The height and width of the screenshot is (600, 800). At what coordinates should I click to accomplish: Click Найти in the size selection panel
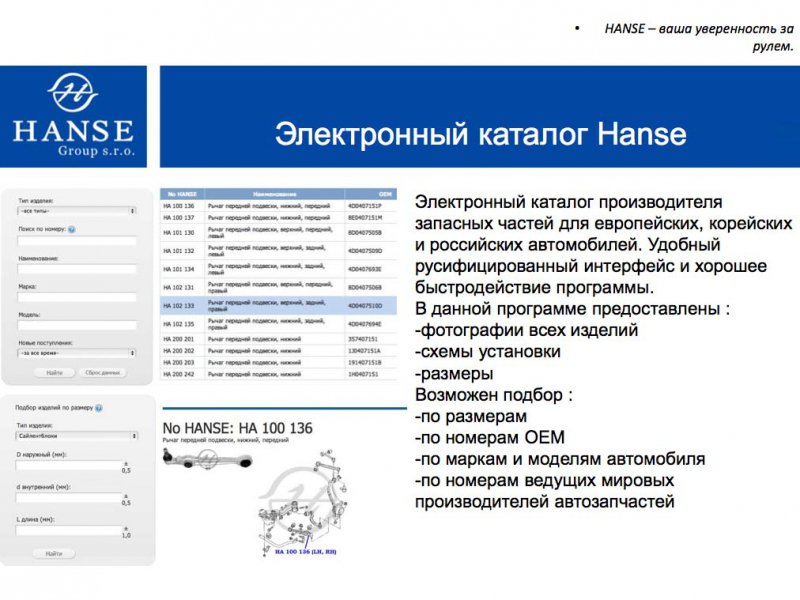(54, 554)
